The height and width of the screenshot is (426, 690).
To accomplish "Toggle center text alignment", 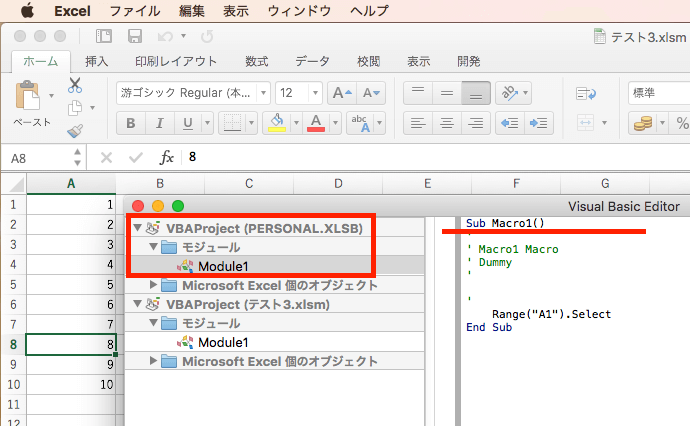I will 447,123.
